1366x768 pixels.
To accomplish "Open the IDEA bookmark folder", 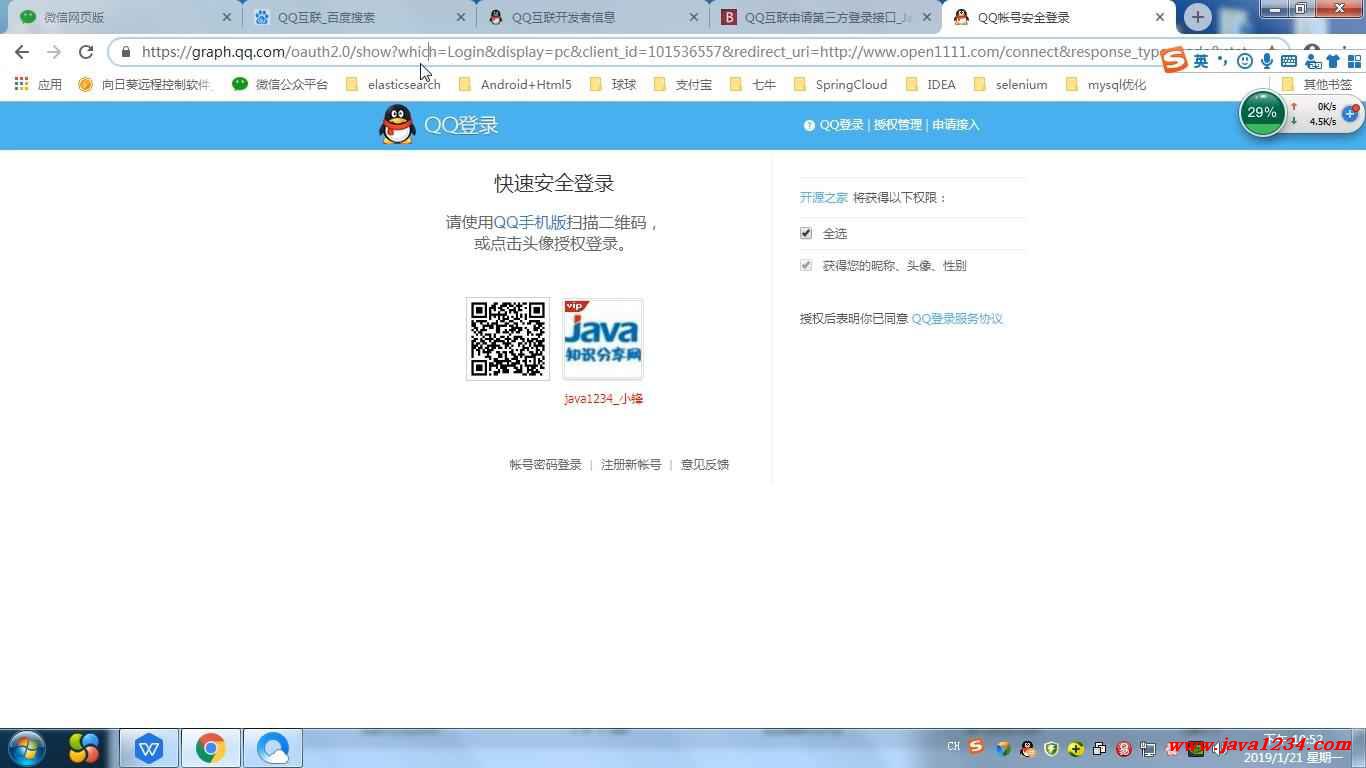I will coord(930,85).
